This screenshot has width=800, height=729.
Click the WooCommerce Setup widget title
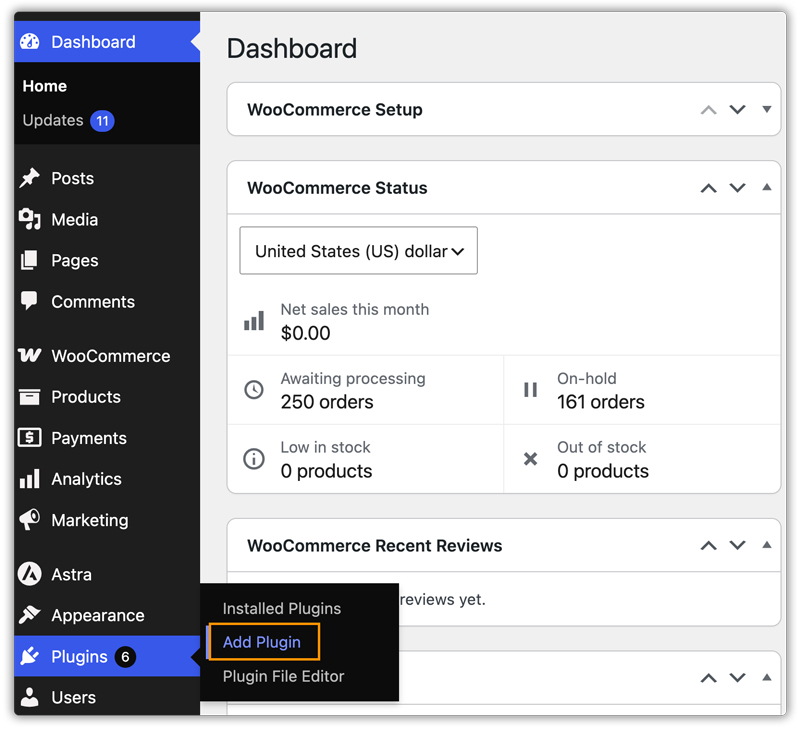pos(335,110)
